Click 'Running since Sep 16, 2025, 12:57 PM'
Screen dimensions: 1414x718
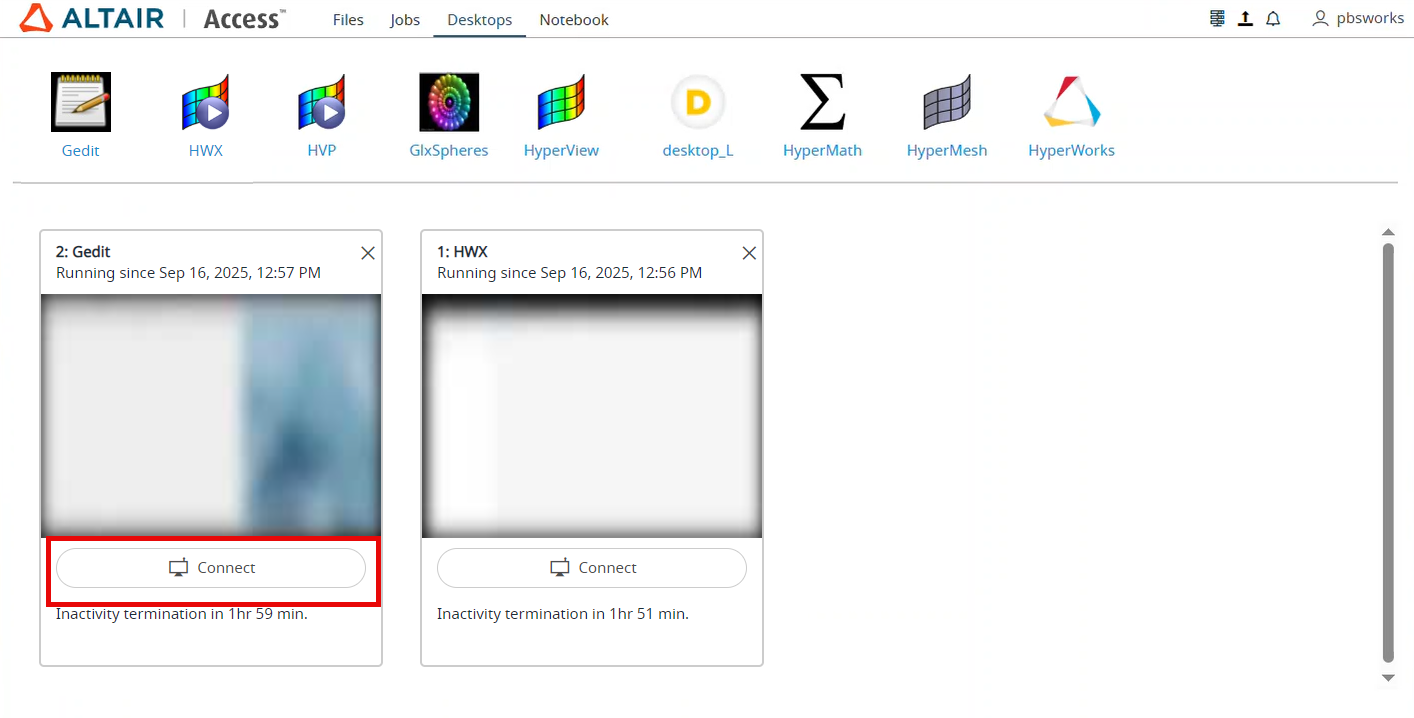coord(188,273)
